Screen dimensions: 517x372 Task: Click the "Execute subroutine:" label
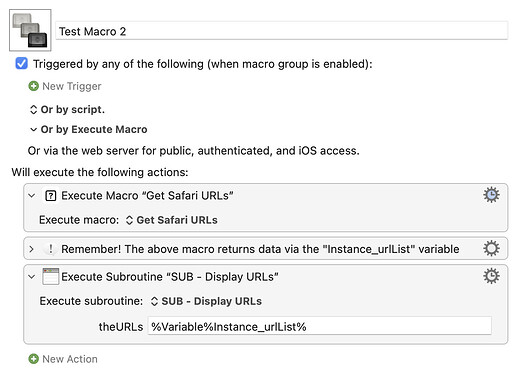pos(91,301)
